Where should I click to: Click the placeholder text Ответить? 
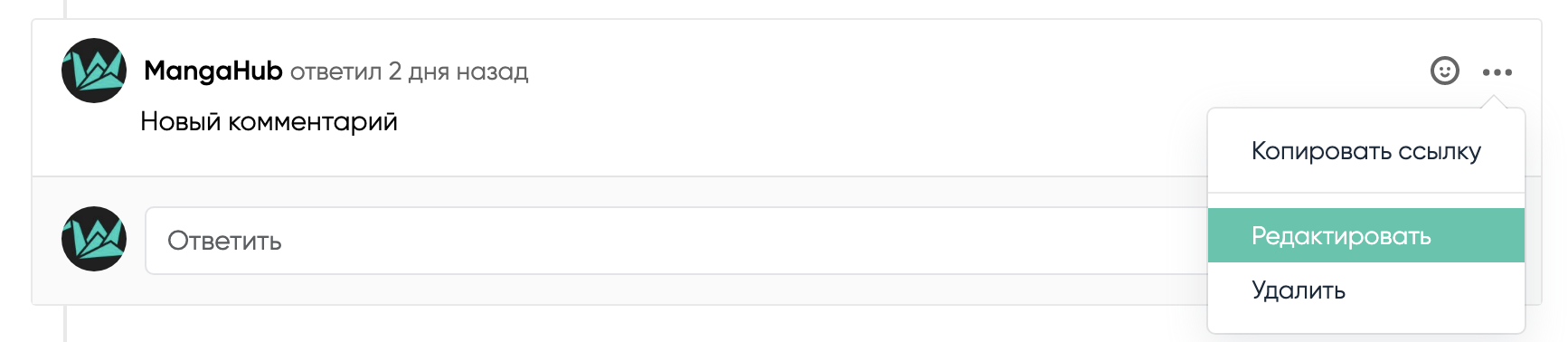224,241
